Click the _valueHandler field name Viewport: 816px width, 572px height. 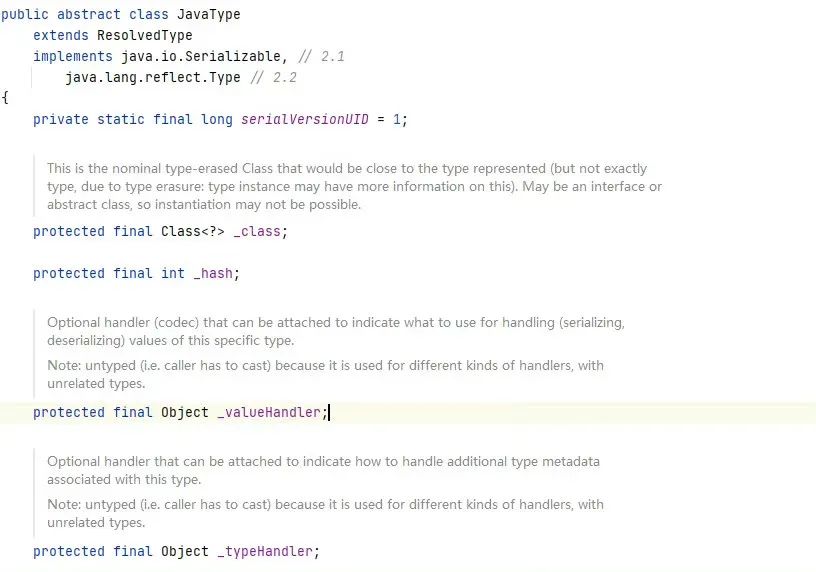click(x=270, y=412)
